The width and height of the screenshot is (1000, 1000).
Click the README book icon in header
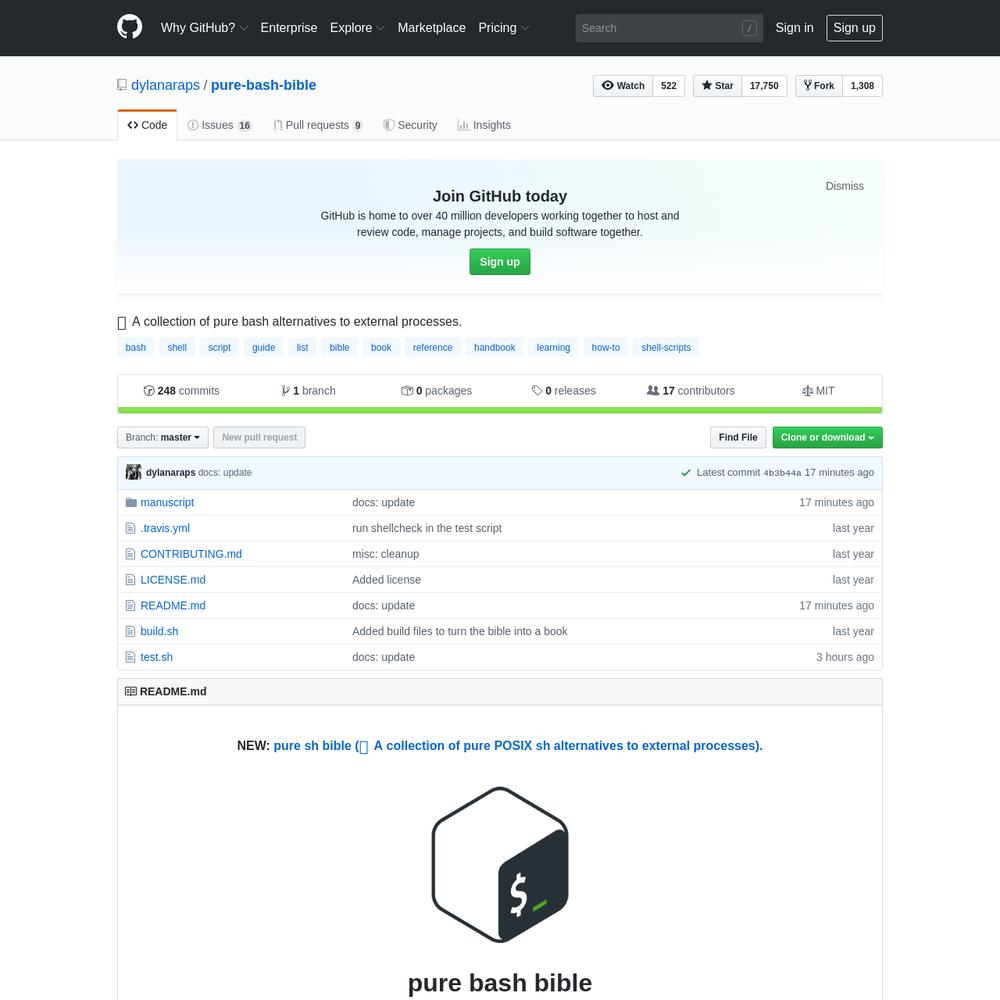131,691
